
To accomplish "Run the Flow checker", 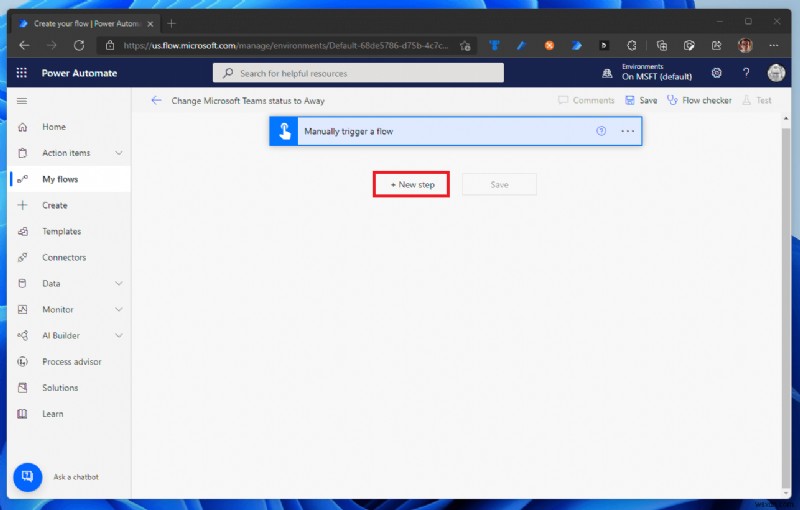I will click(x=699, y=100).
